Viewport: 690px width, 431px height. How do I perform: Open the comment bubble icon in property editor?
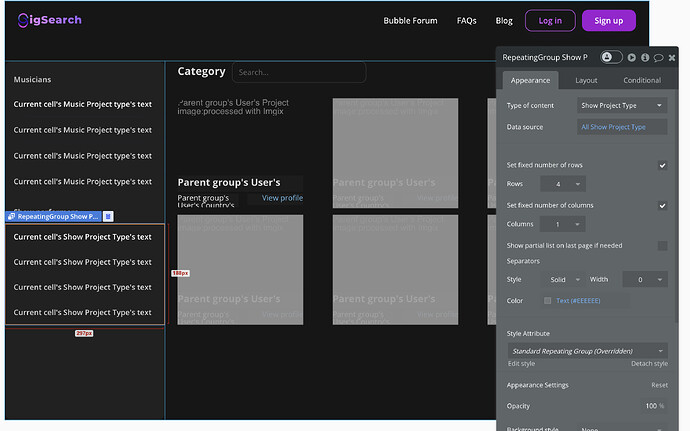pos(658,58)
